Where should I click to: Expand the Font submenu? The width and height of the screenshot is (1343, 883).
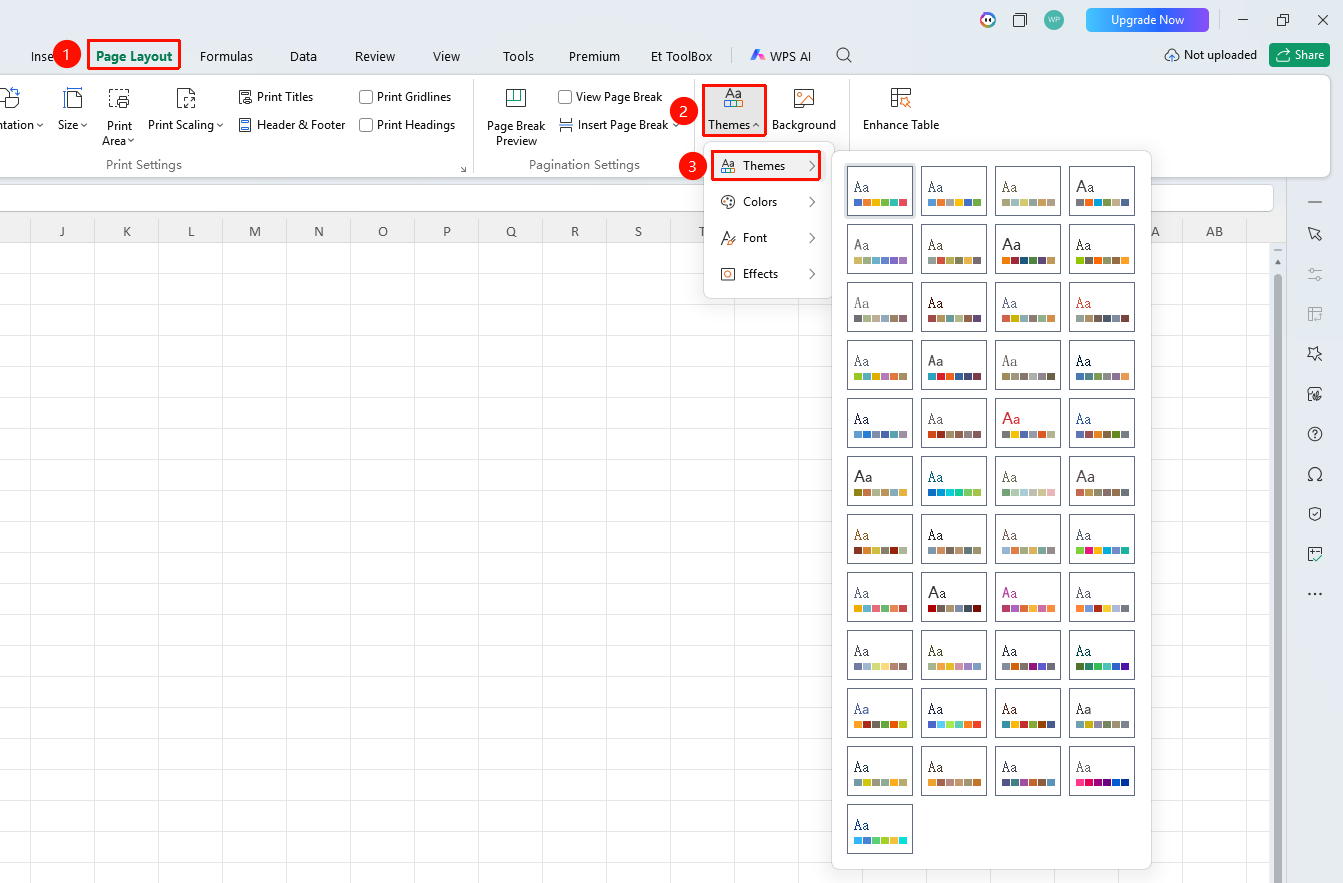point(768,238)
